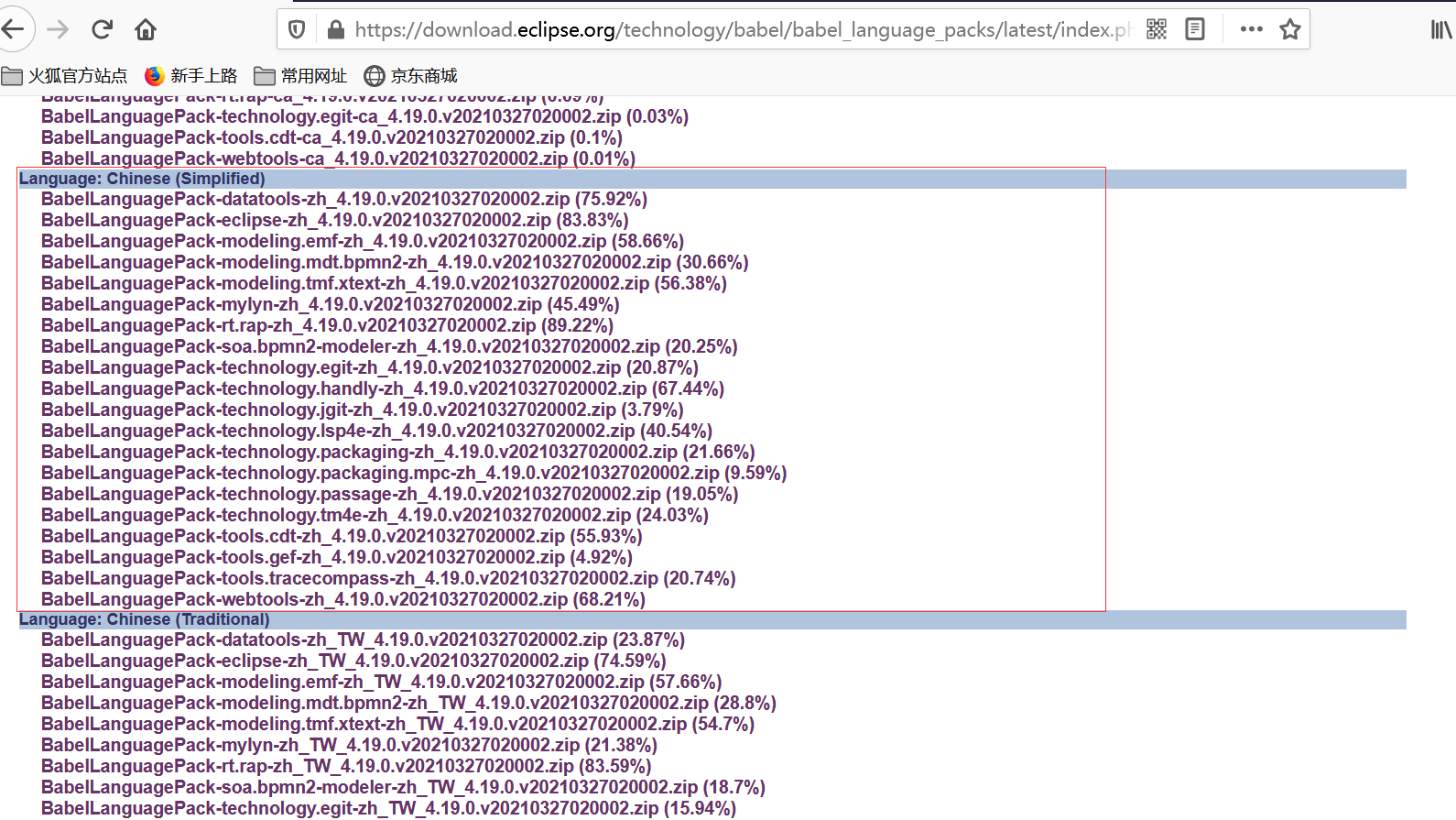
Task: Download BabelLanguagePack-eclipse-zh 4.19.0 zip
Action: pyautogui.click(x=335, y=220)
